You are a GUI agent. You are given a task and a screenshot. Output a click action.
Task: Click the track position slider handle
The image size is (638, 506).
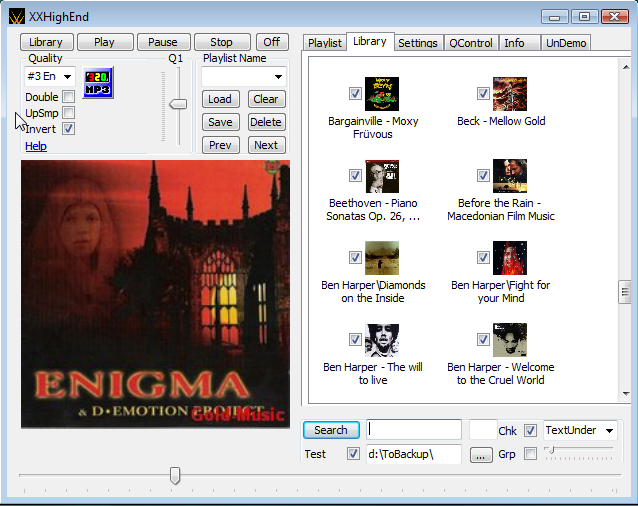(x=175, y=475)
